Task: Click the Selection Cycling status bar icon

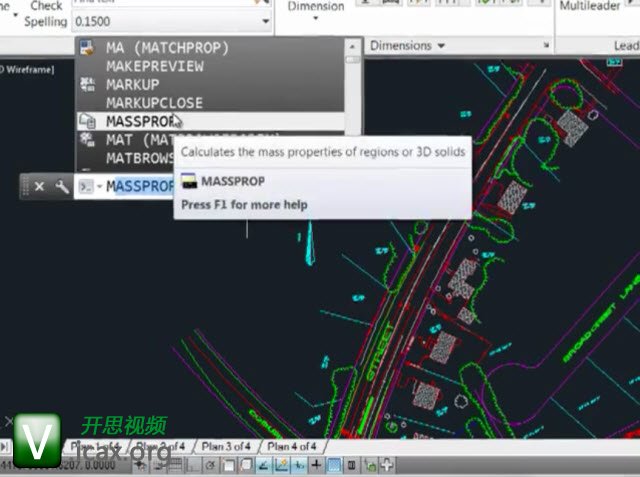Action: (370, 465)
